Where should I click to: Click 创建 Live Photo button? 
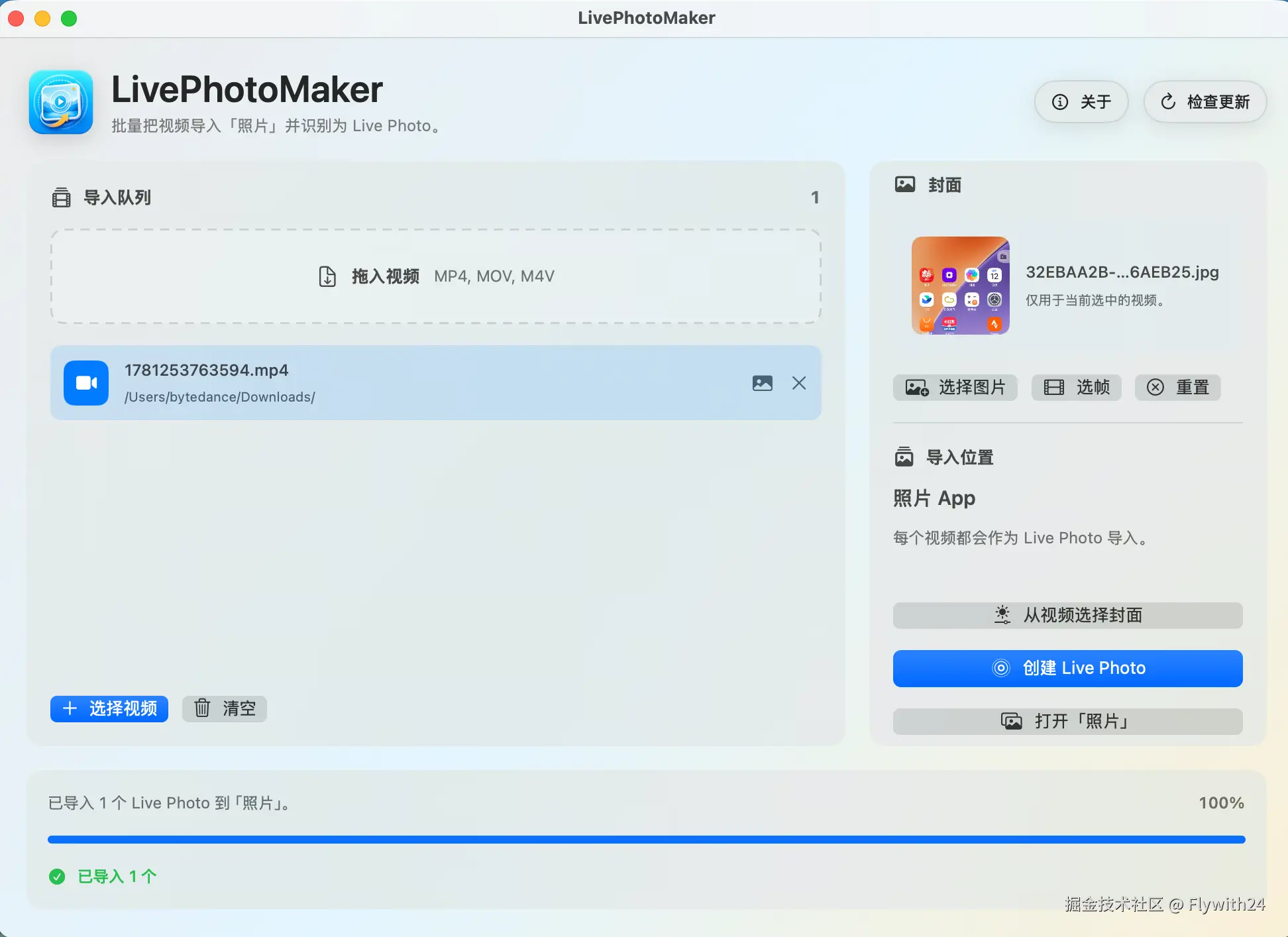[x=1068, y=668]
